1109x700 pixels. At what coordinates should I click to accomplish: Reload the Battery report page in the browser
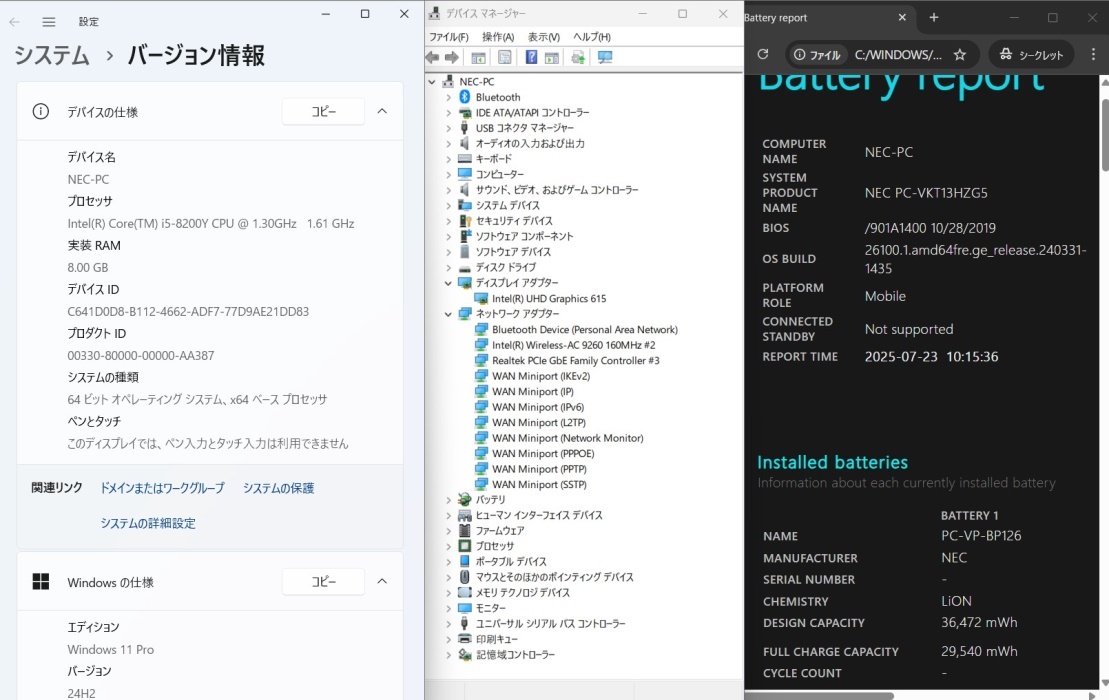pyautogui.click(x=762, y=54)
